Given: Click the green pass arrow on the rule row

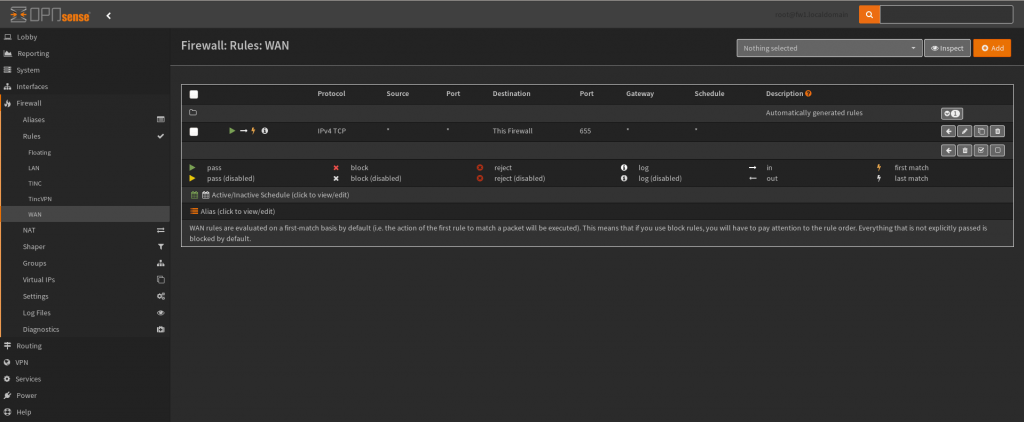Looking at the screenshot, I should [232, 131].
